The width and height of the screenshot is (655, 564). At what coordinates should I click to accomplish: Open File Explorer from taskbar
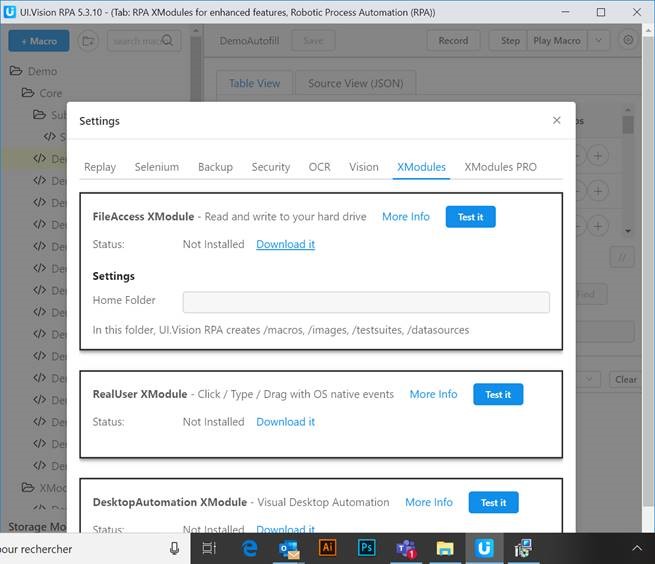pos(445,548)
